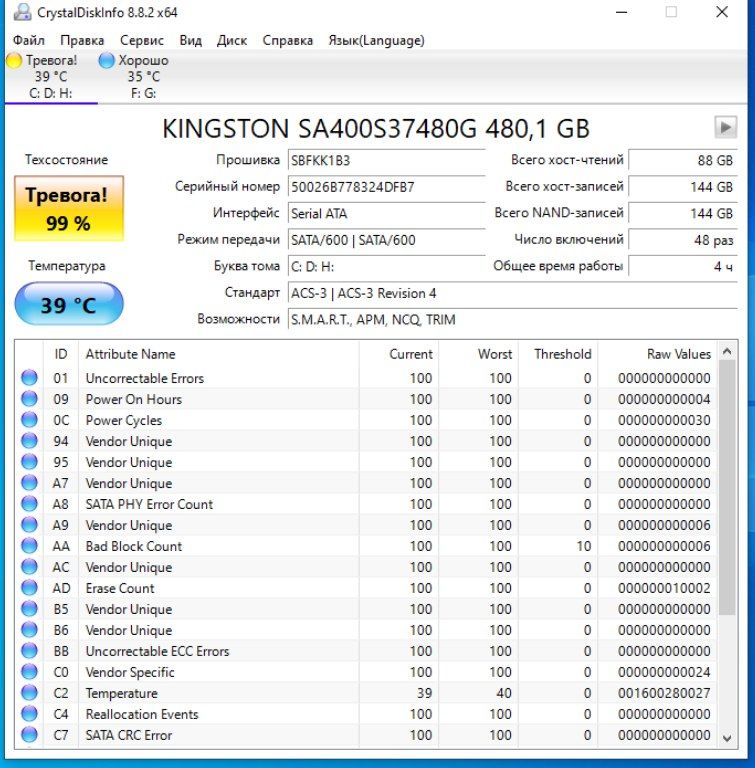Click the firmware field SBFKK1B3
The image size is (755, 768).
click(x=386, y=161)
